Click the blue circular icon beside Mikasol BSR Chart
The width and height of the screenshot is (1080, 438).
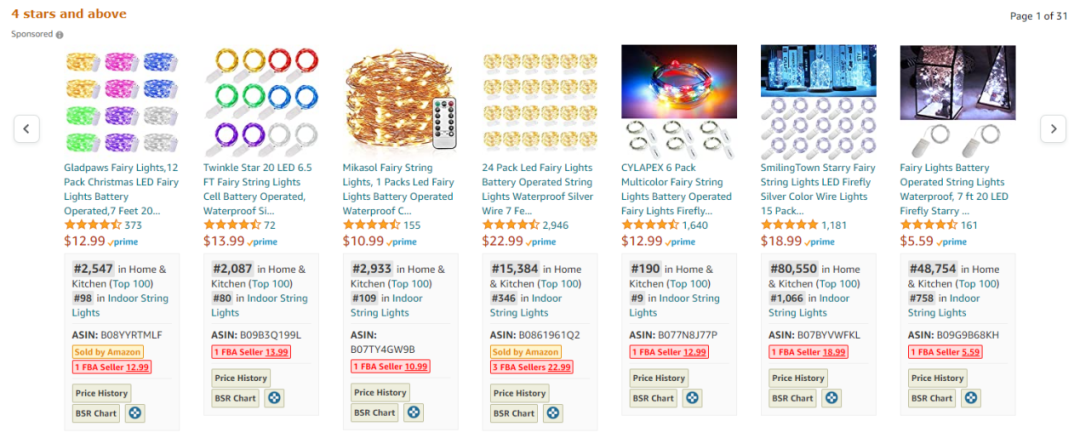[413, 413]
